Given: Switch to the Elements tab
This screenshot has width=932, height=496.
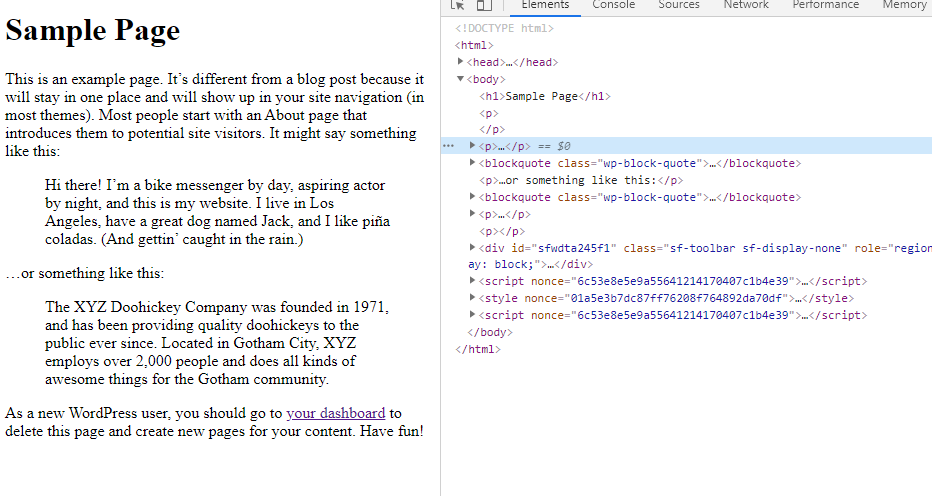Looking at the screenshot, I should pos(545,5).
